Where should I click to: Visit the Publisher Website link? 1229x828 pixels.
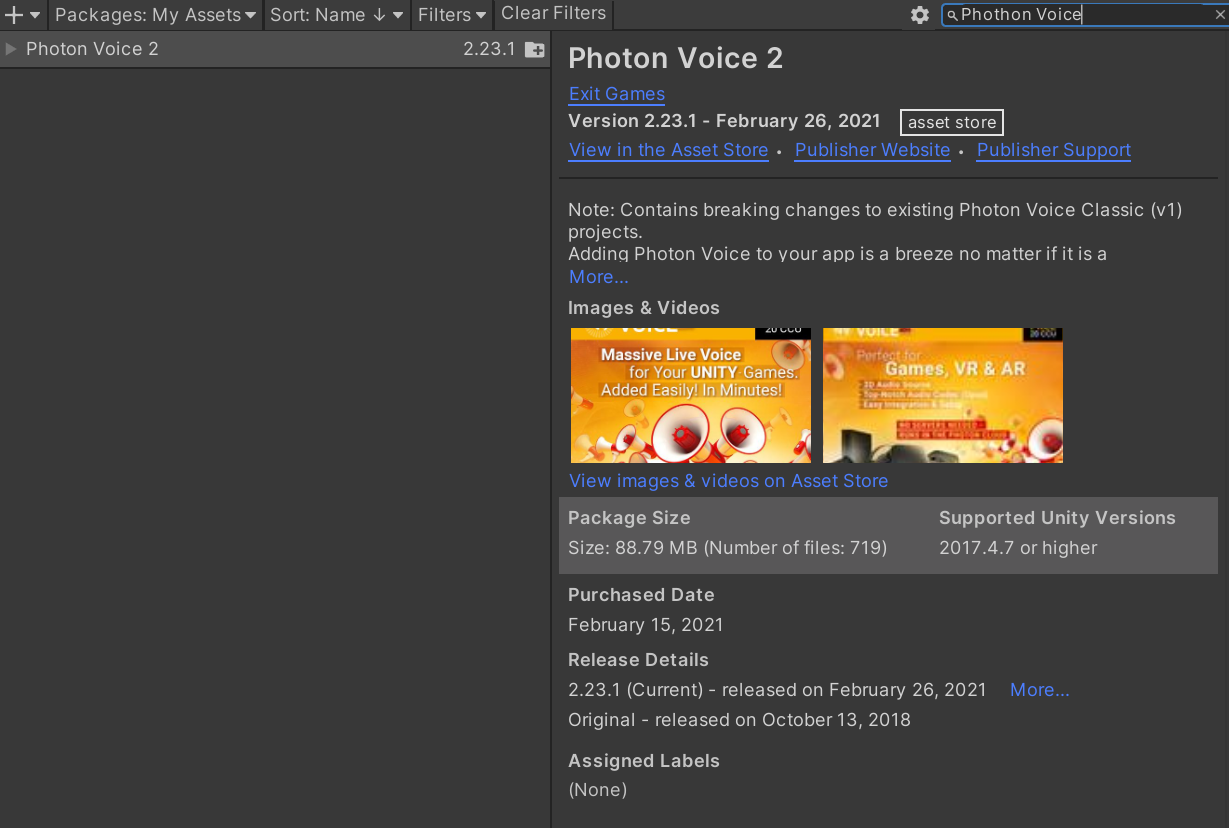coord(872,150)
